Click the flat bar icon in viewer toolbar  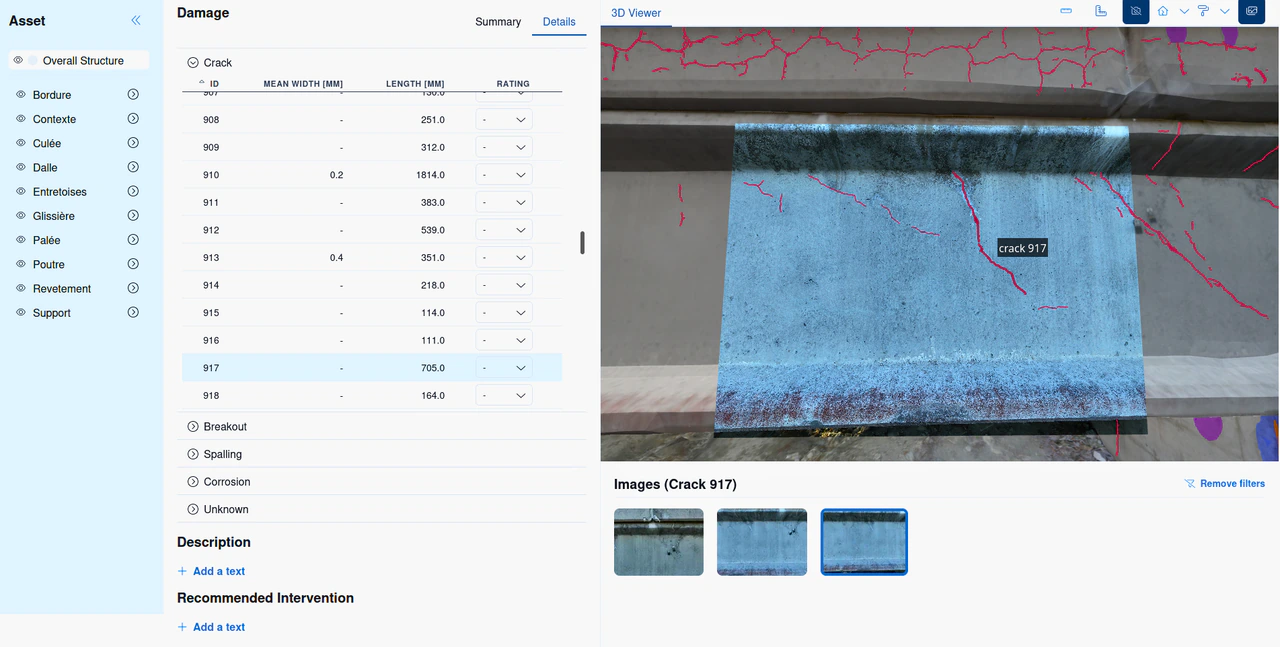1066,11
